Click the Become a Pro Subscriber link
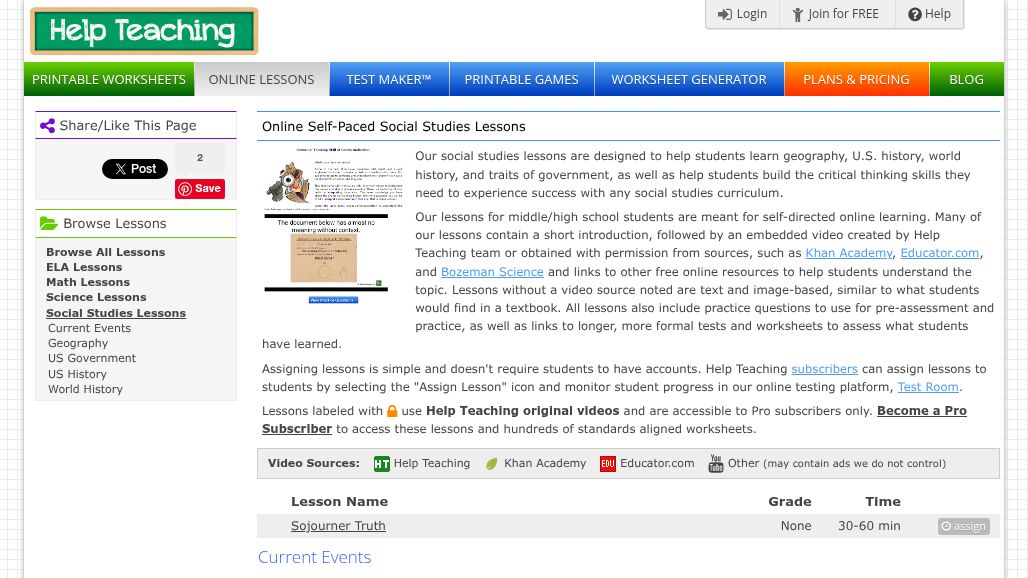The image size is (1028, 578). point(921,411)
